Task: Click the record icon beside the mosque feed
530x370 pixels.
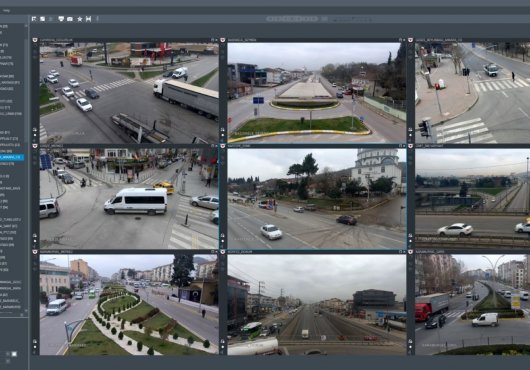Action: coord(222,241)
